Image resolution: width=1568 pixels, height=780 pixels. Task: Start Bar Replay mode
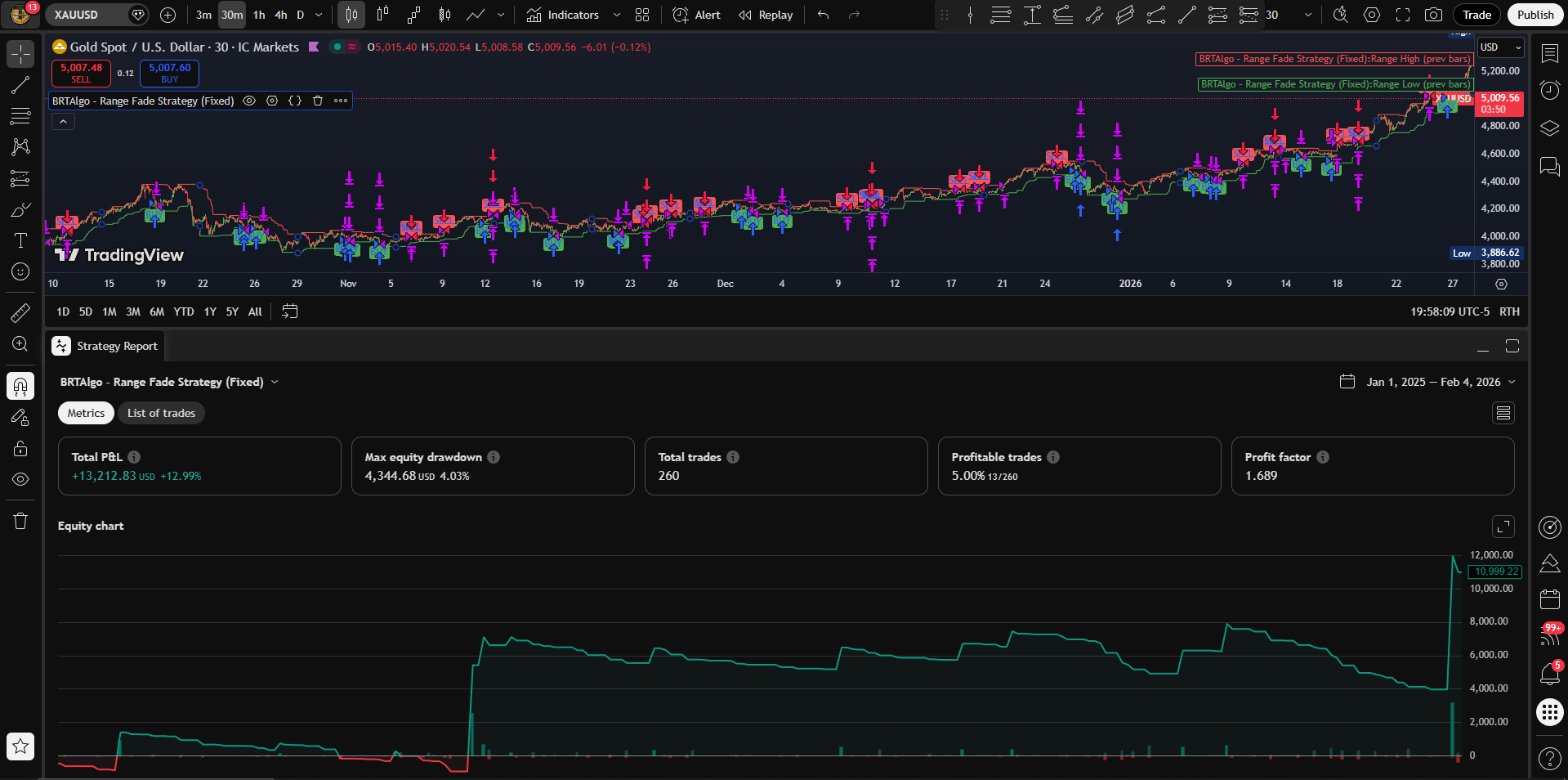click(x=766, y=15)
